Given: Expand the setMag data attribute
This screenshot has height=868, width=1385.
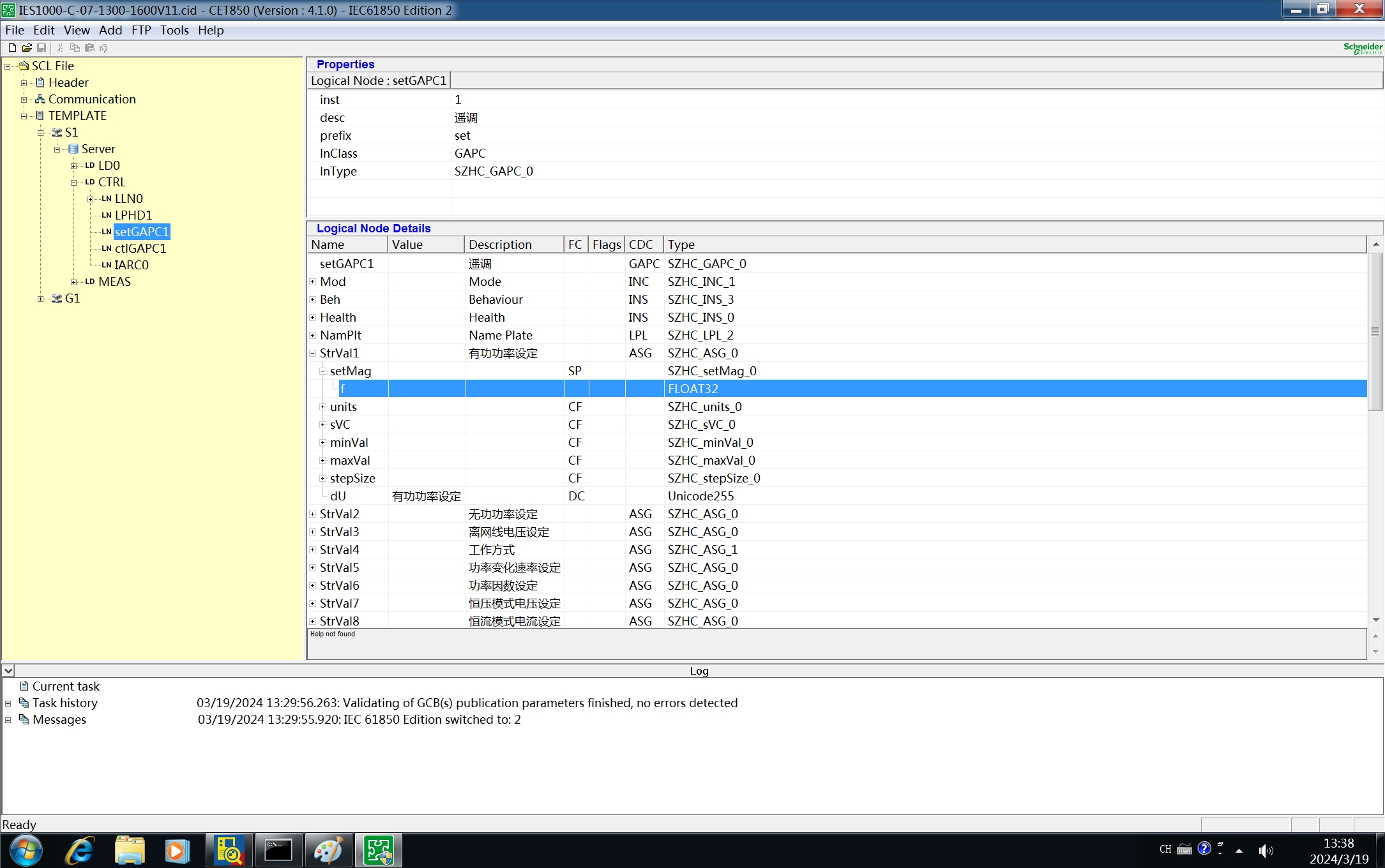Looking at the screenshot, I should pos(322,370).
